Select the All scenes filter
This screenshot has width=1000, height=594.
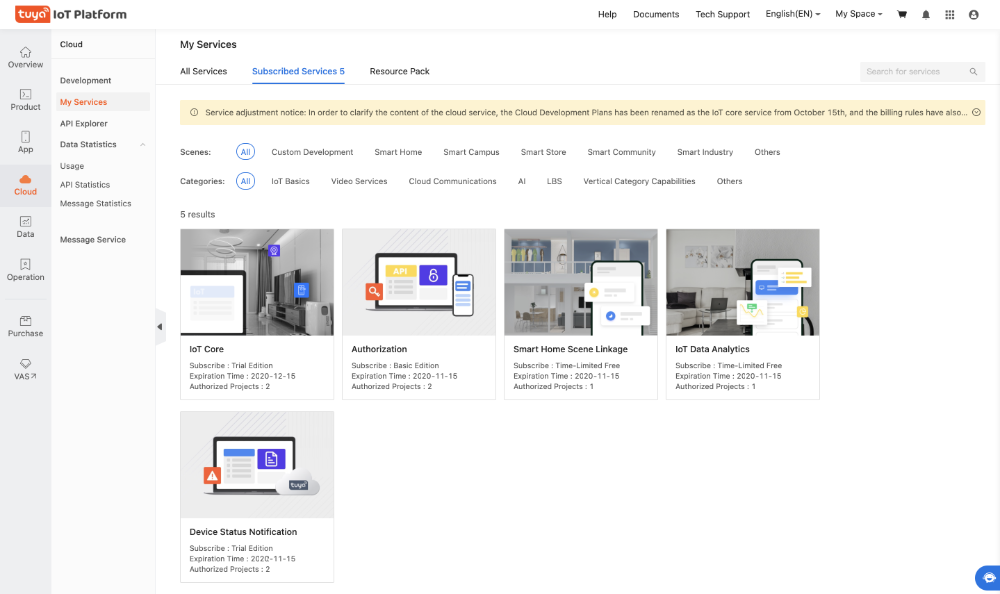tap(246, 152)
